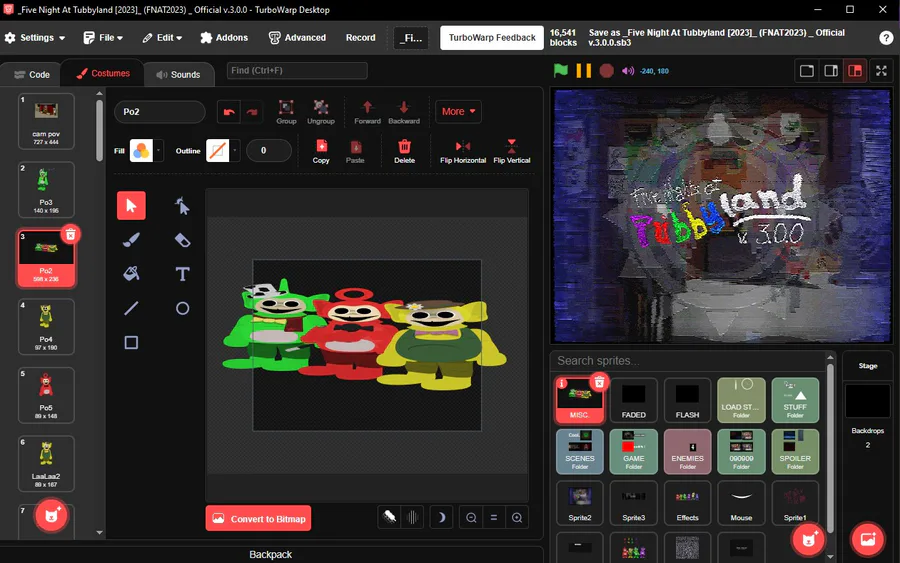Select the Rectangle tool
Viewport: 900px width, 563px height.
pyautogui.click(x=131, y=343)
